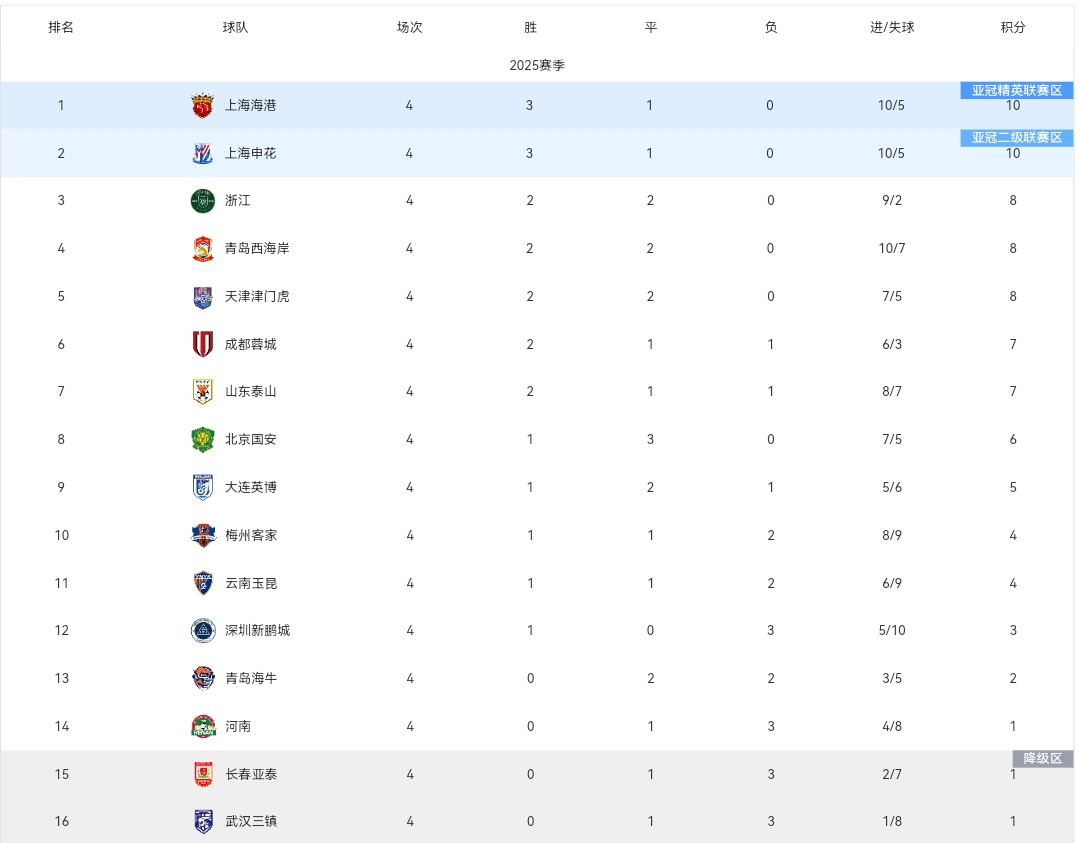Click the 进/失球 column header
Image resolution: width=1080 pixels, height=843 pixels.
892,27
